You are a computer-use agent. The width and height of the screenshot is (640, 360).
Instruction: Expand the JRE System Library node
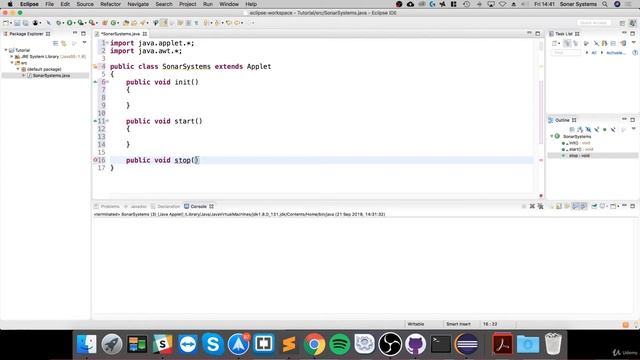pos(12,57)
